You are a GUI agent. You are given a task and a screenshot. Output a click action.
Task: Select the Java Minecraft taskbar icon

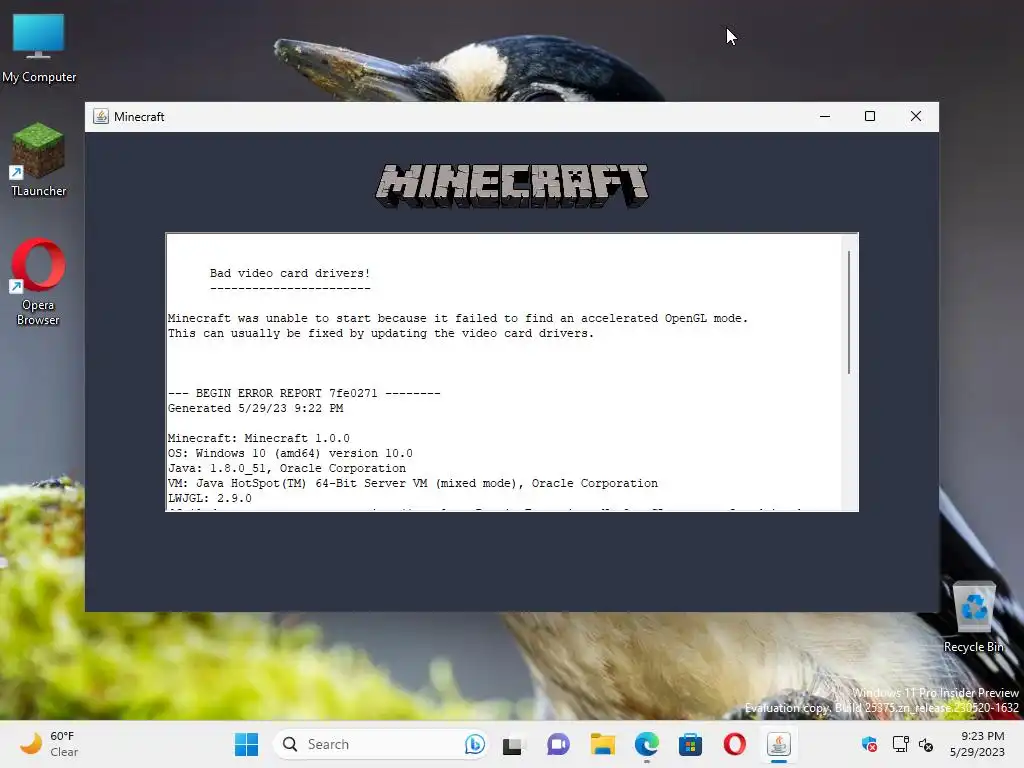point(778,744)
